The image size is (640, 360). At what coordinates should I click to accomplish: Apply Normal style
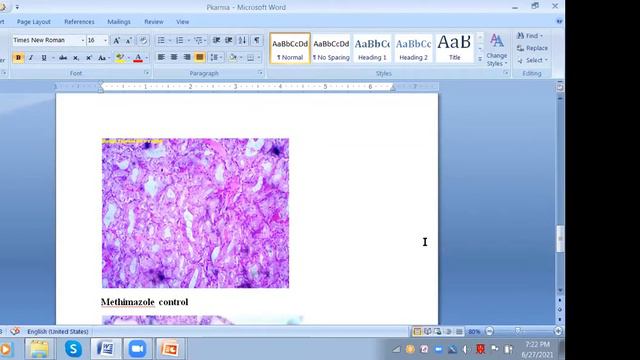pyautogui.click(x=290, y=48)
